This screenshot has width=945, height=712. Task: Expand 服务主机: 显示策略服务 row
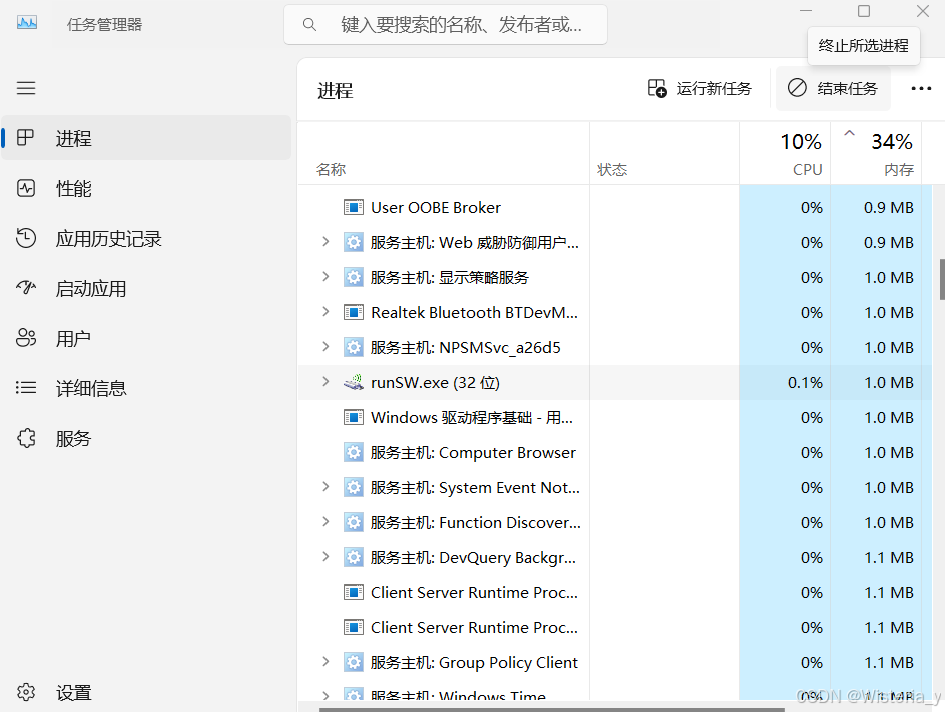click(x=325, y=277)
